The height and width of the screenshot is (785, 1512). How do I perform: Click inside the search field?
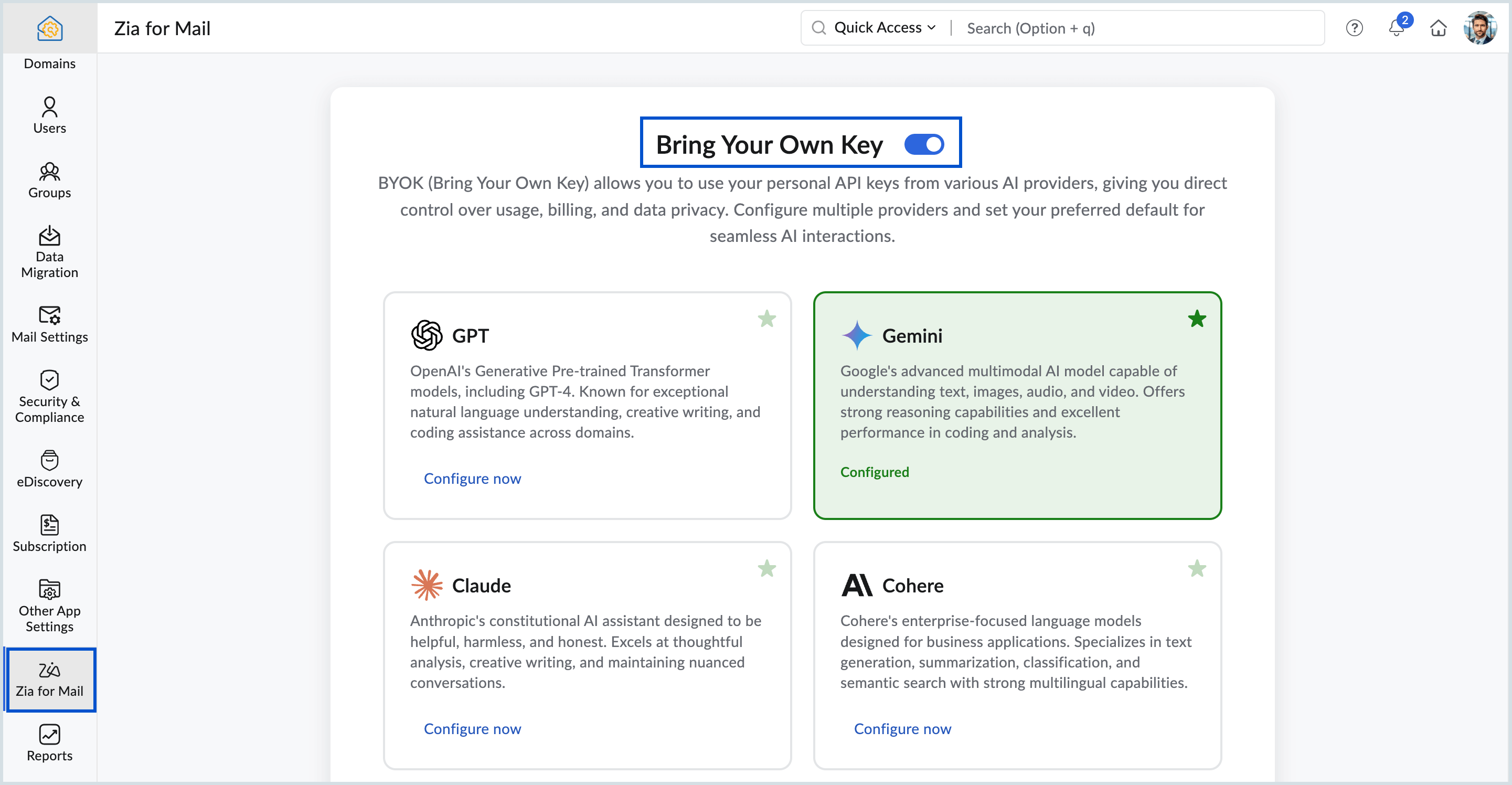pos(1115,28)
